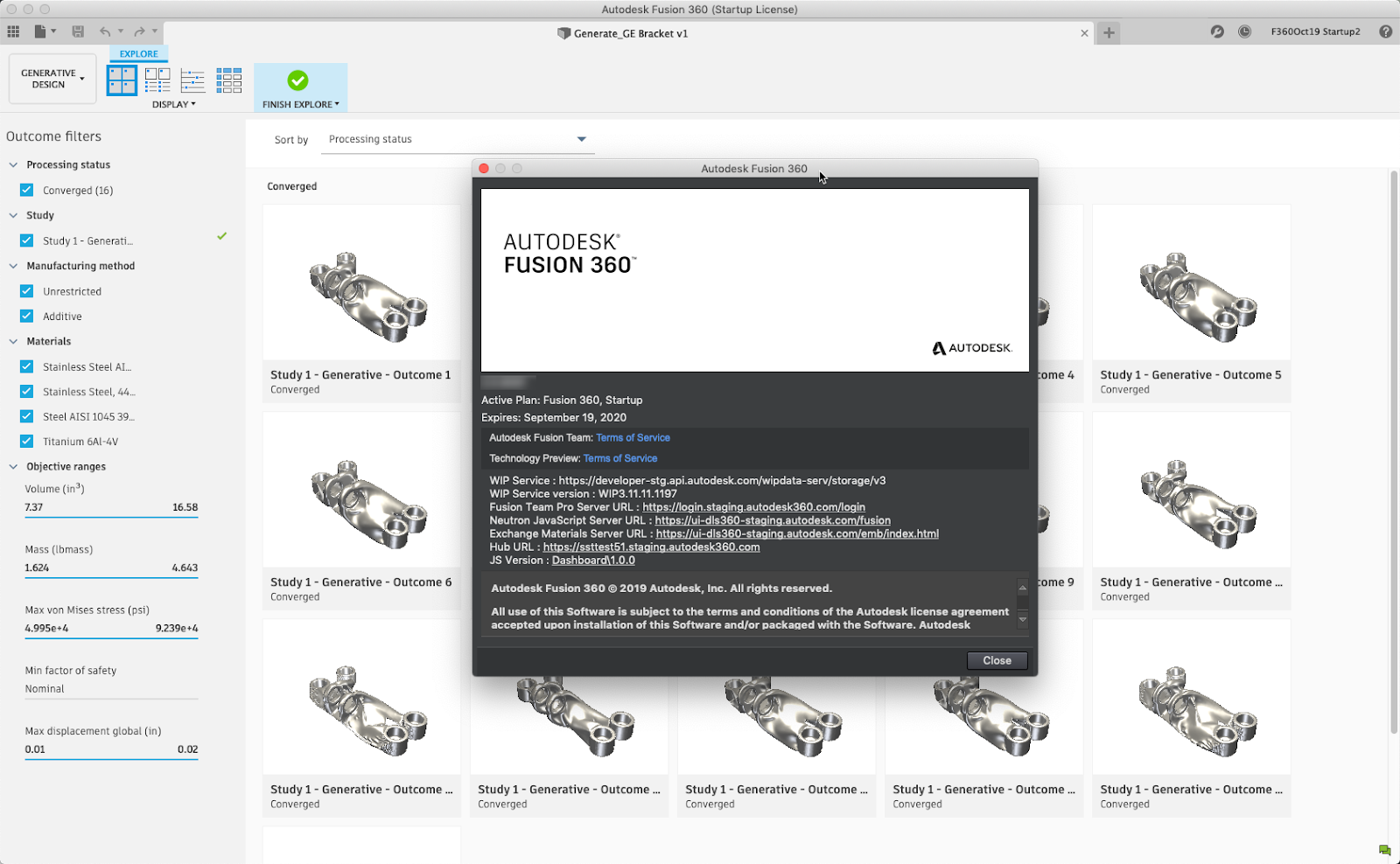Image resolution: width=1400 pixels, height=864 pixels.
Task: Open Autodesk Fusion Team Terms of Service
Action: (x=633, y=437)
